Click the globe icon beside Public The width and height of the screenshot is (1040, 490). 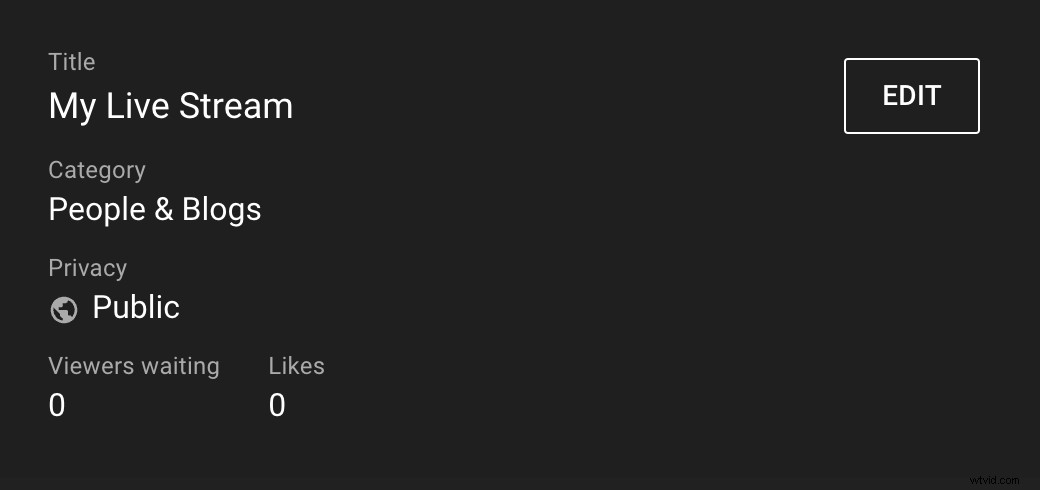coord(64,310)
